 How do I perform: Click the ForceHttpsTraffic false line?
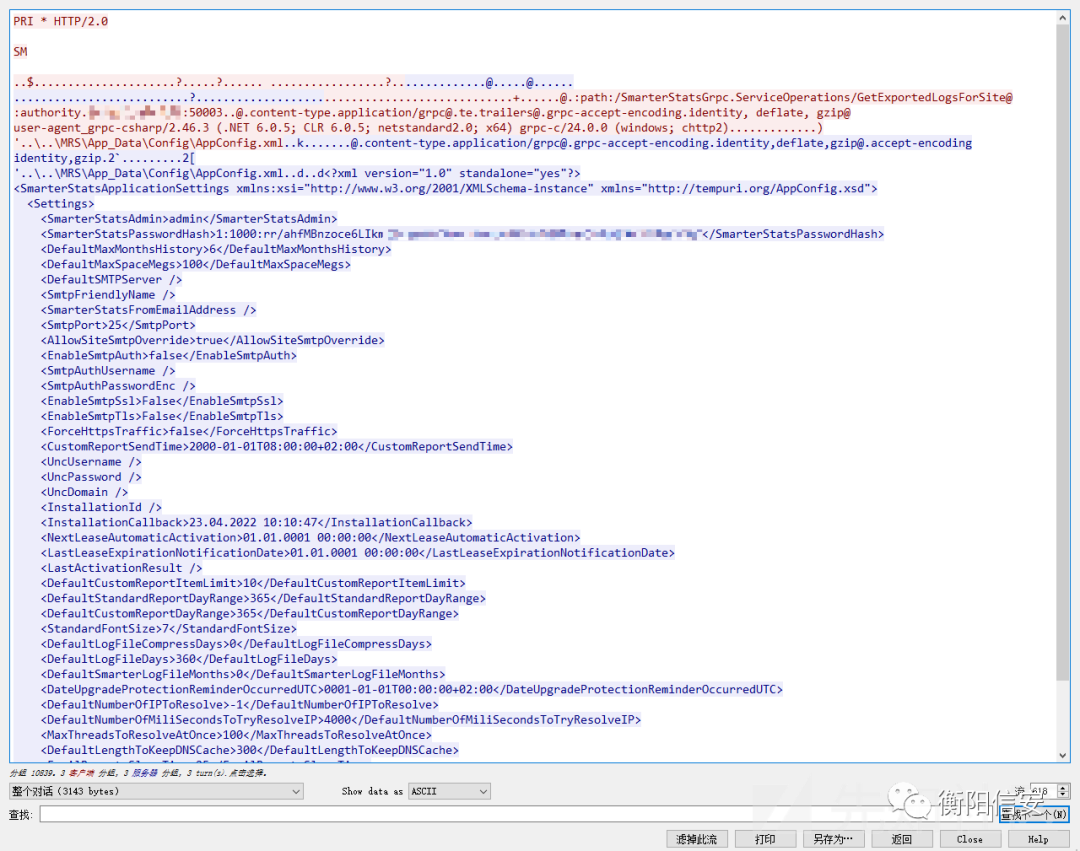189,431
